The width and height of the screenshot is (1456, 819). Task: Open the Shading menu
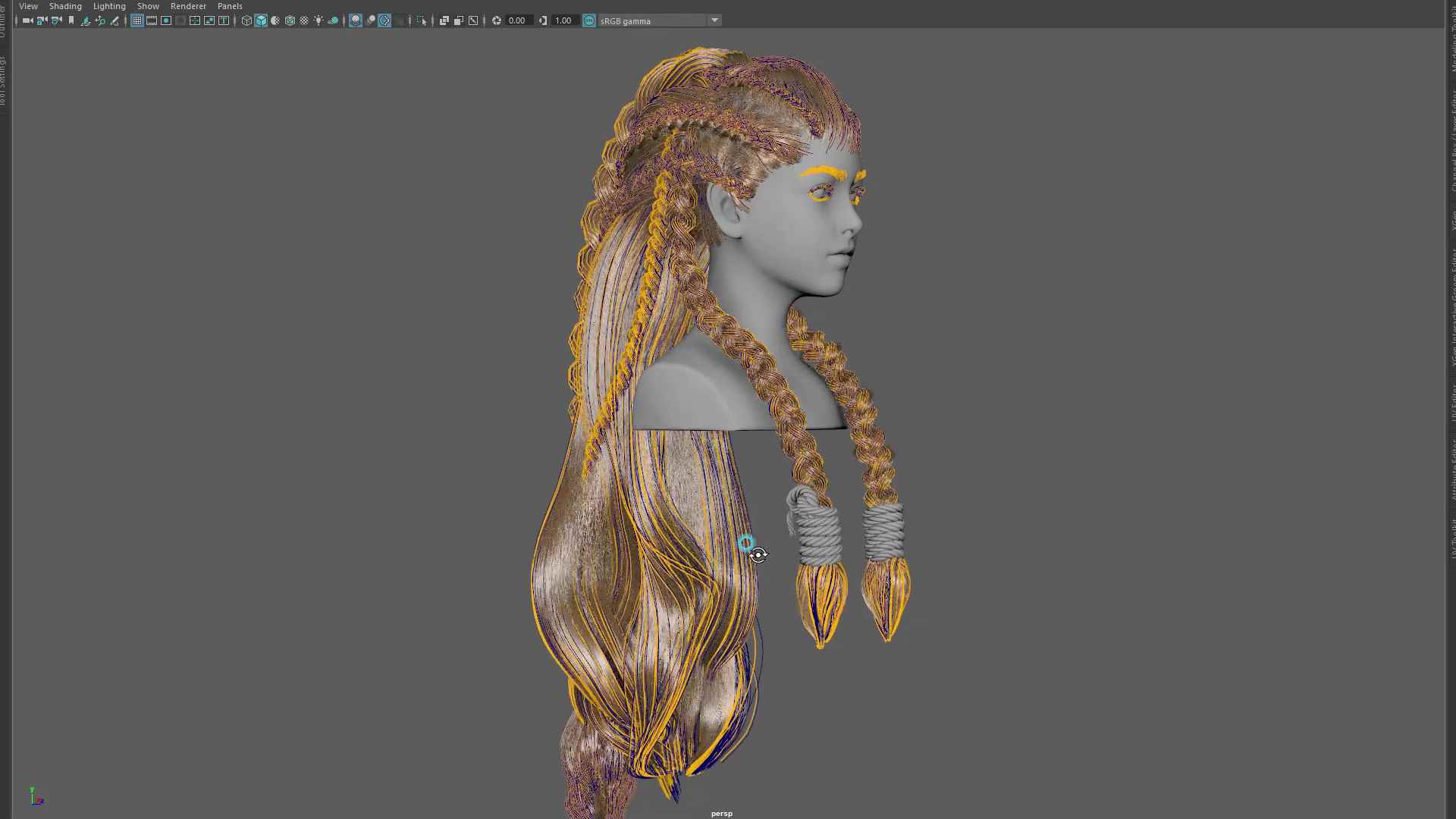[65, 6]
